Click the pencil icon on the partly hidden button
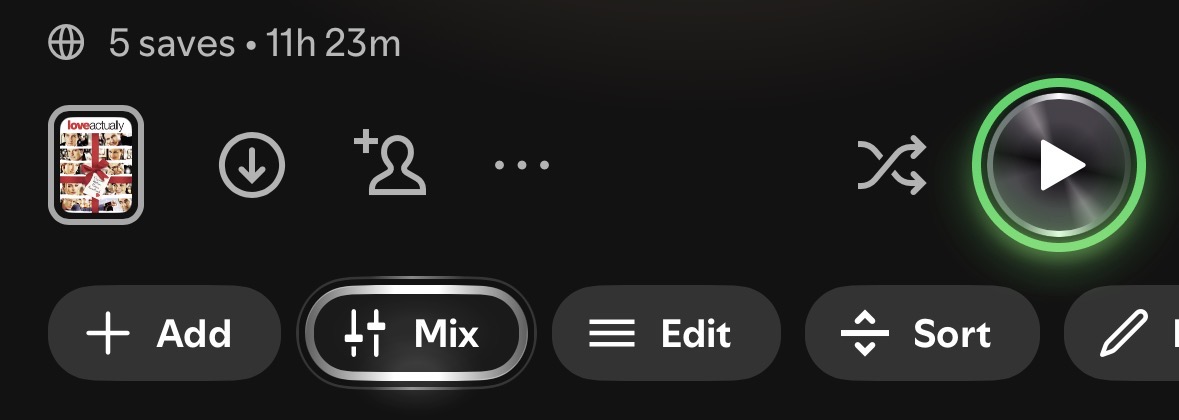This screenshot has width=1179, height=420. click(x=1124, y=333)
